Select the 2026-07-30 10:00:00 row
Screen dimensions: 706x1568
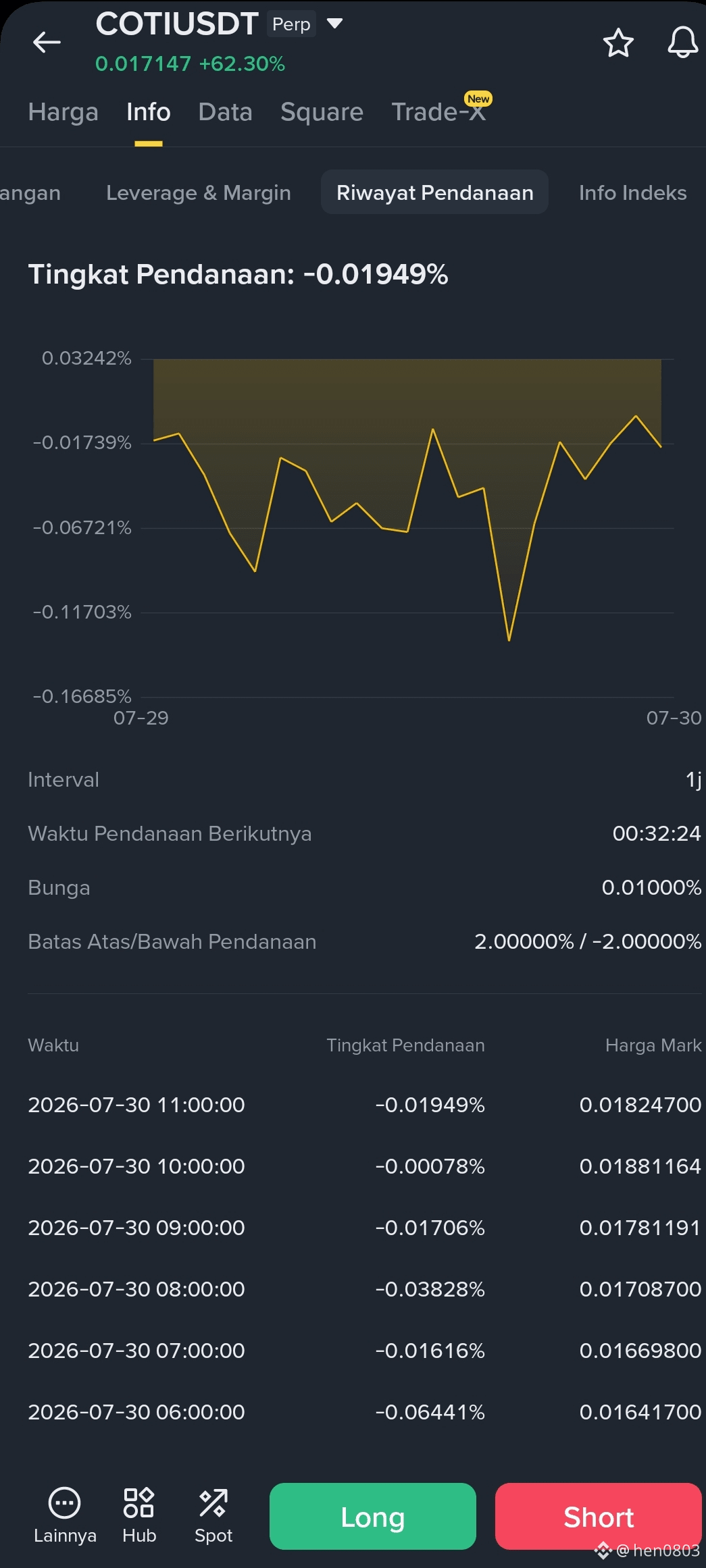point(365,1166)
